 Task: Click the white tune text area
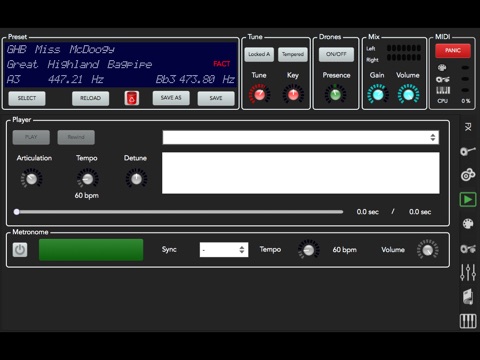(301, 173)
